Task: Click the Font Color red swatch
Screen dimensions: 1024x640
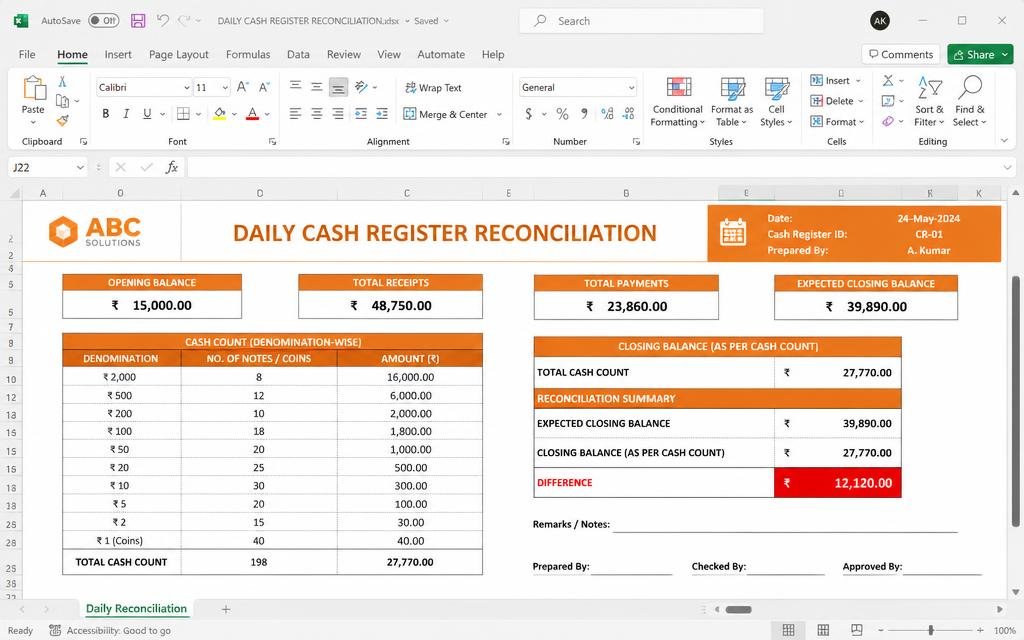Action: tap(253, 114)
